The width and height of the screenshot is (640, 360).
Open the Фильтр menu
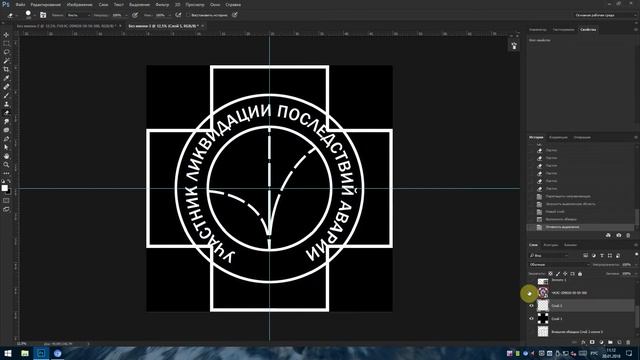click(x=162, y=4)
